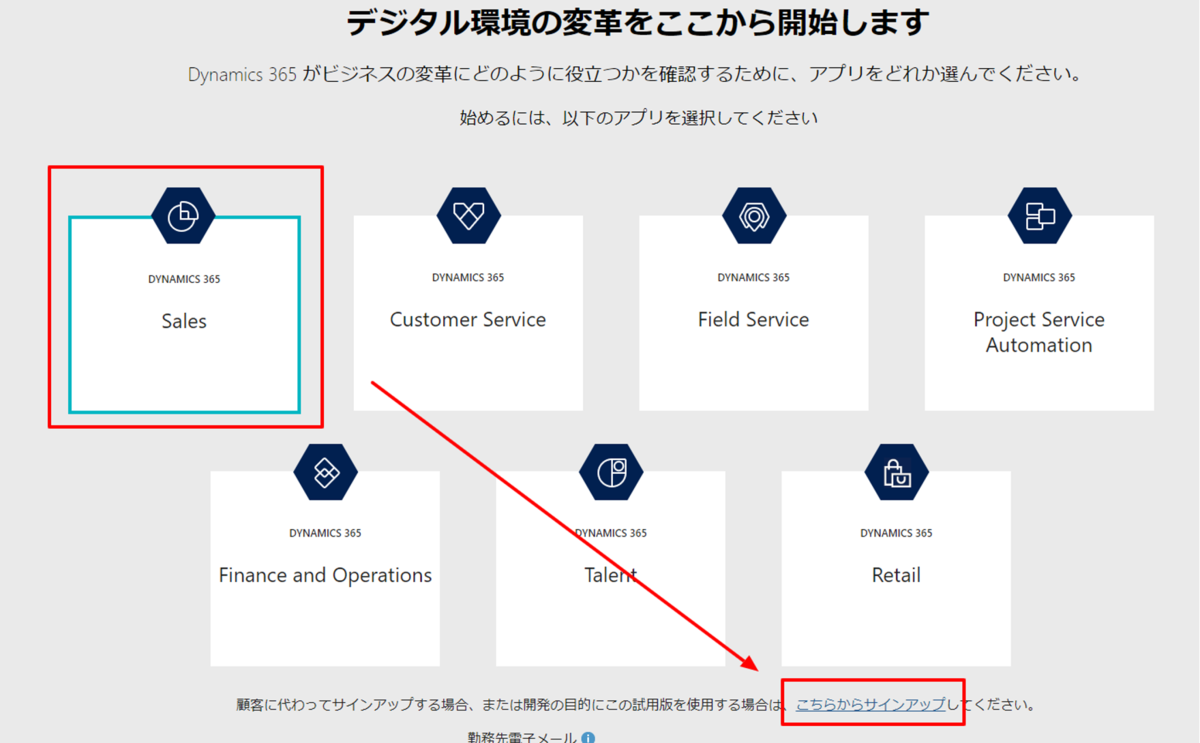Choose the Talent app card

[611, 569]
